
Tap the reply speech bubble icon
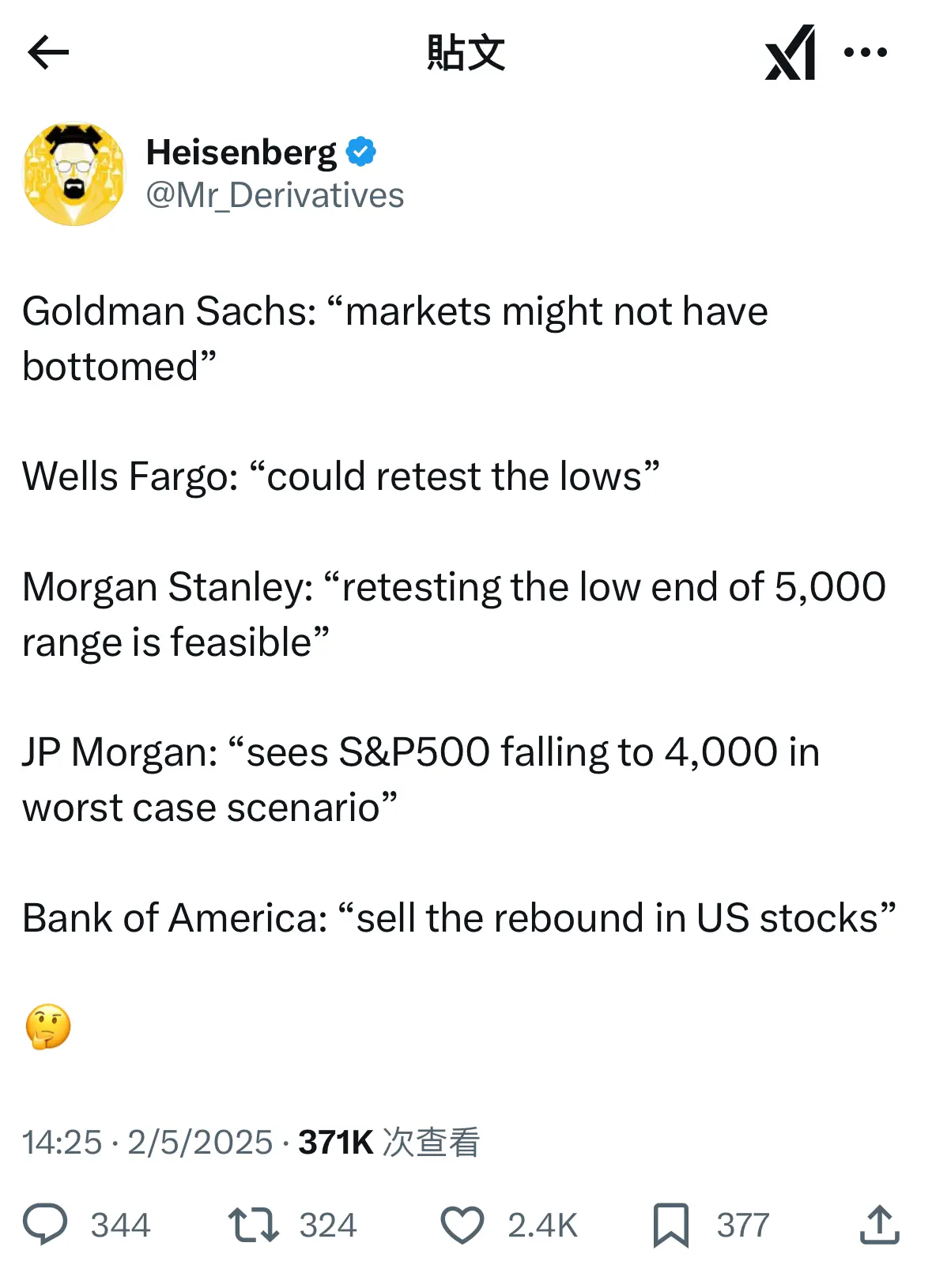45,1224
